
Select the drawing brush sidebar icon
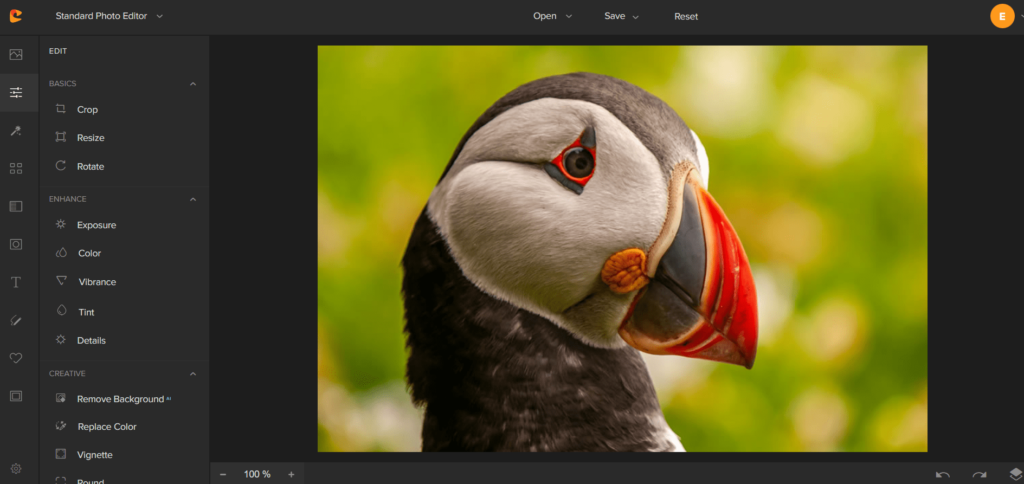16,320
